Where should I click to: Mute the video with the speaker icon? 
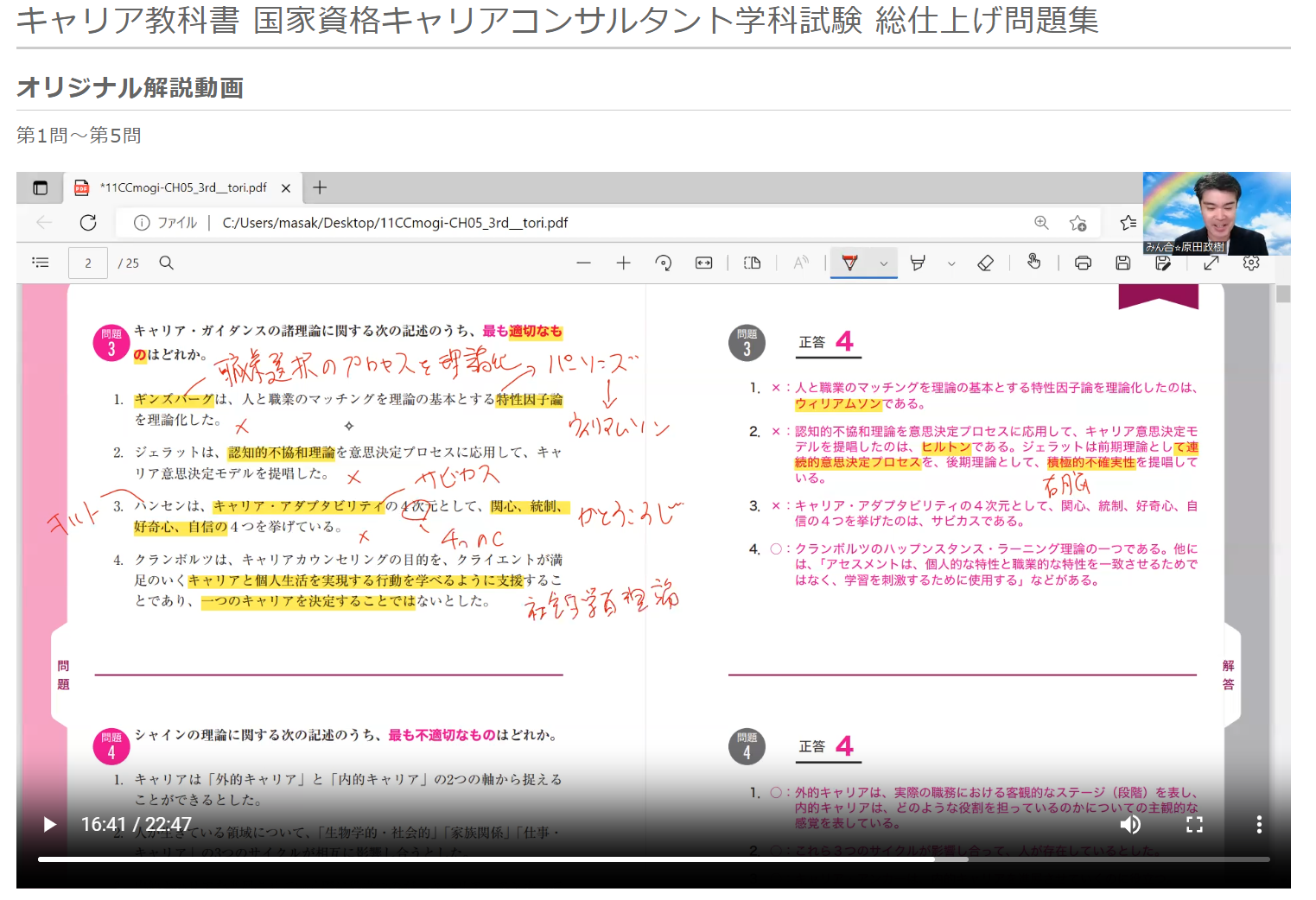(1129, 825)
